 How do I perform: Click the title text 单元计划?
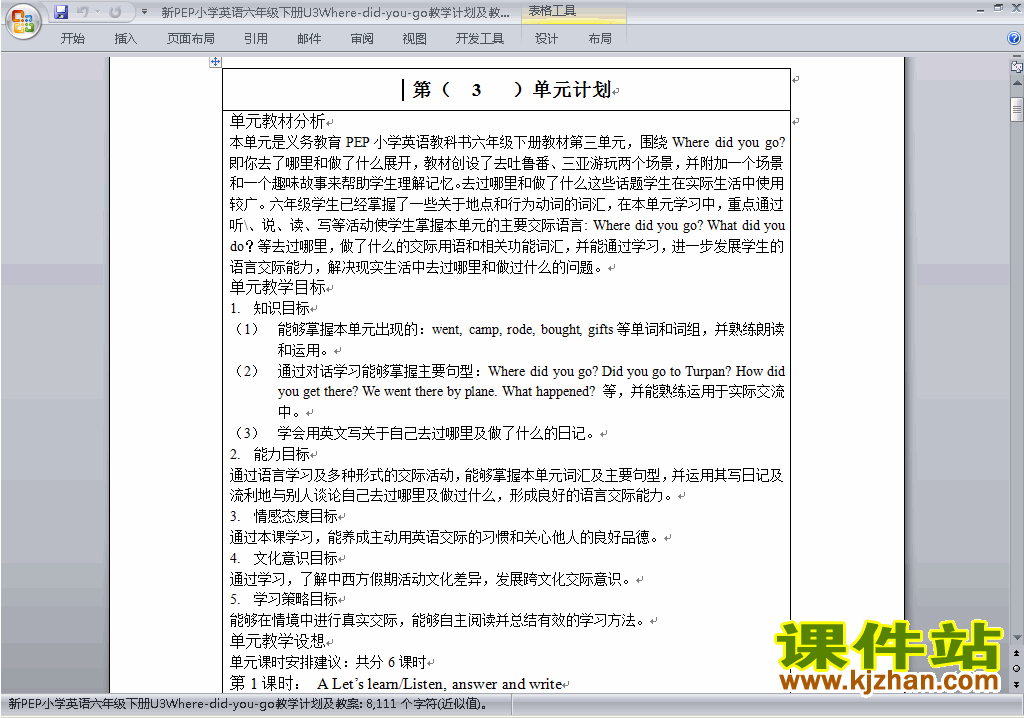point(571,90)
